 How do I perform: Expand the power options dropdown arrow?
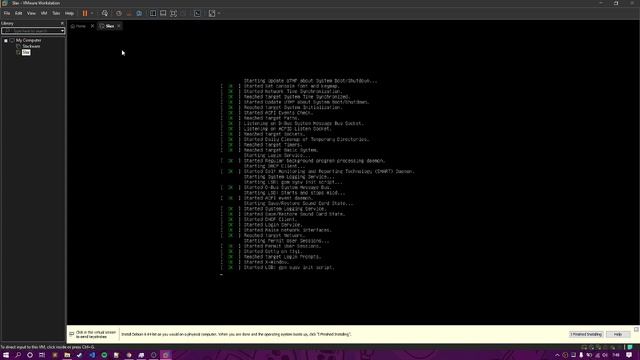92,13
